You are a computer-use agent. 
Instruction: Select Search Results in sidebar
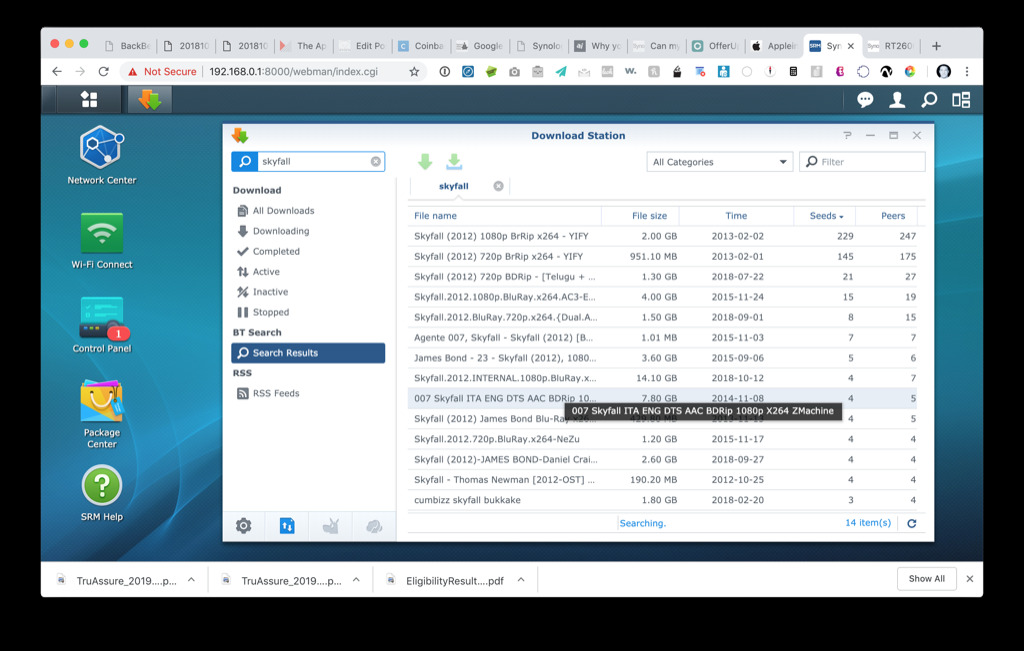click(x=308, y=353)
